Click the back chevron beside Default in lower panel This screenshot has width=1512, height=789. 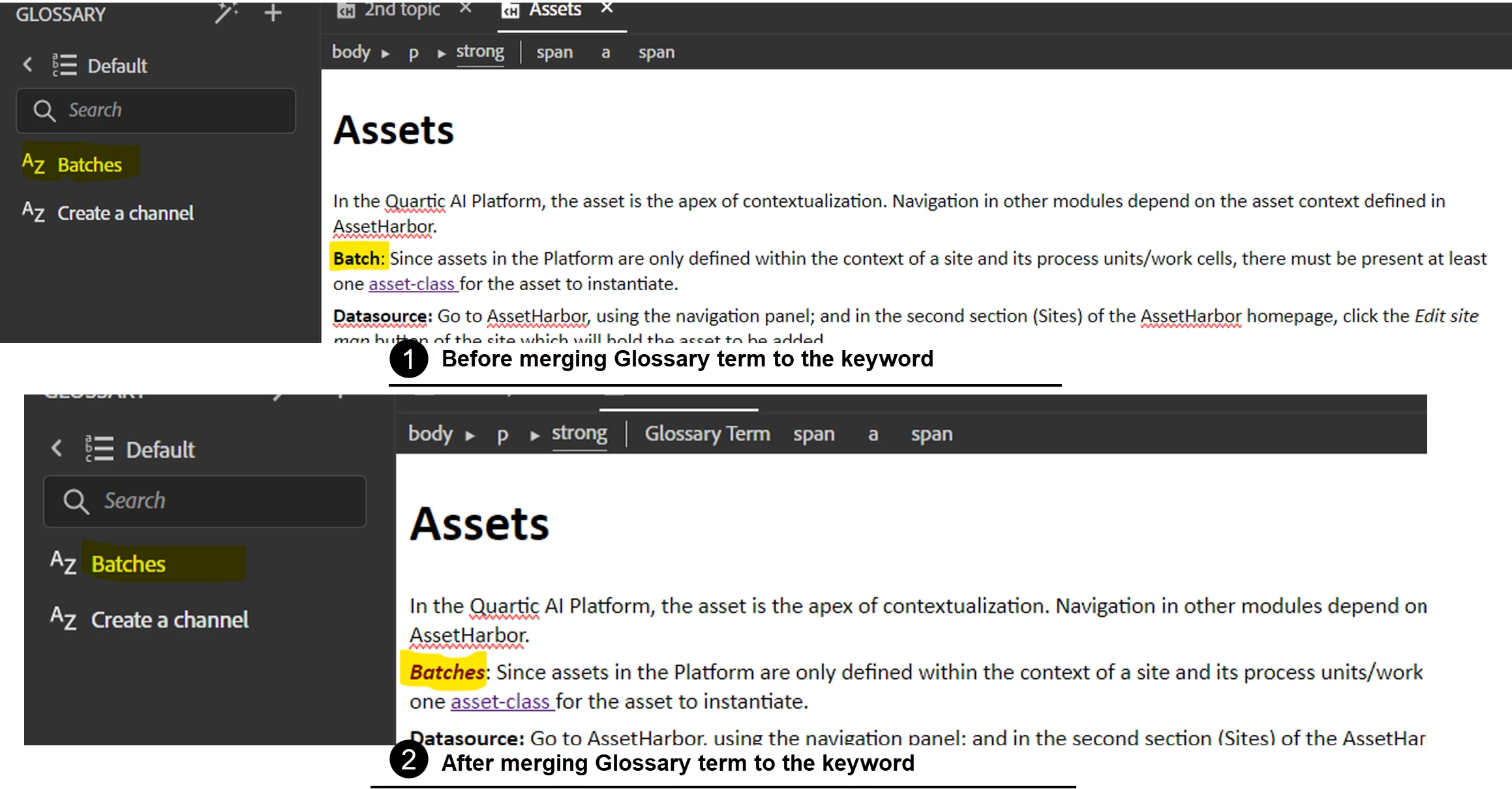click(x=57, y=449)
